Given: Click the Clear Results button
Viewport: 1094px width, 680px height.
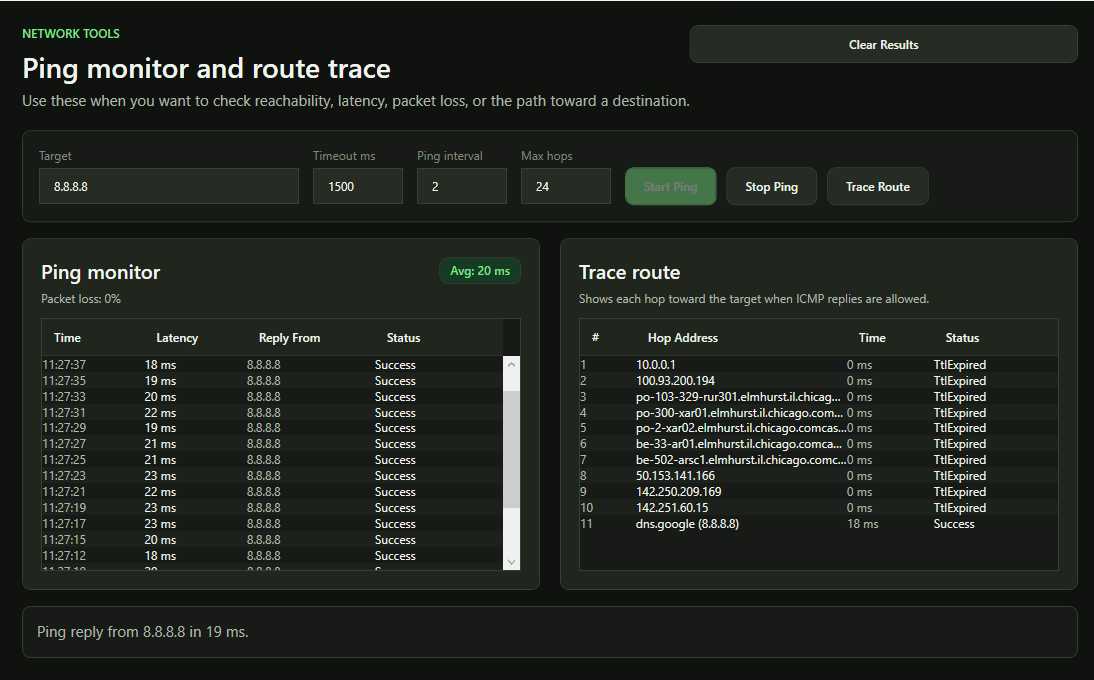Looking at the screenshot, I should point(883,45).
